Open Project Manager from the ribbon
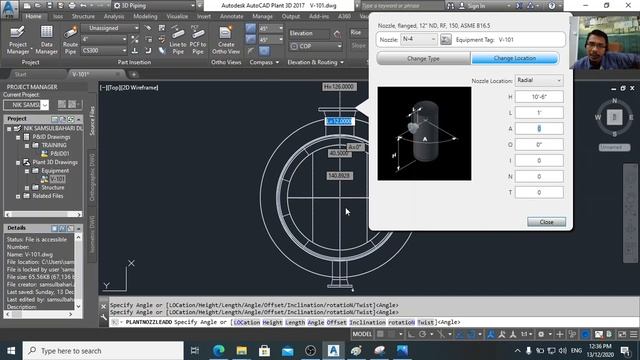640x360 pixels. pos(18,40)
